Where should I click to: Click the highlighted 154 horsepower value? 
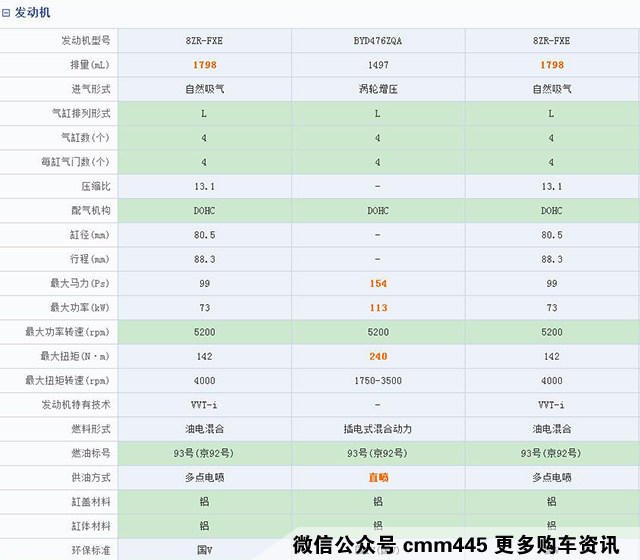378,284
